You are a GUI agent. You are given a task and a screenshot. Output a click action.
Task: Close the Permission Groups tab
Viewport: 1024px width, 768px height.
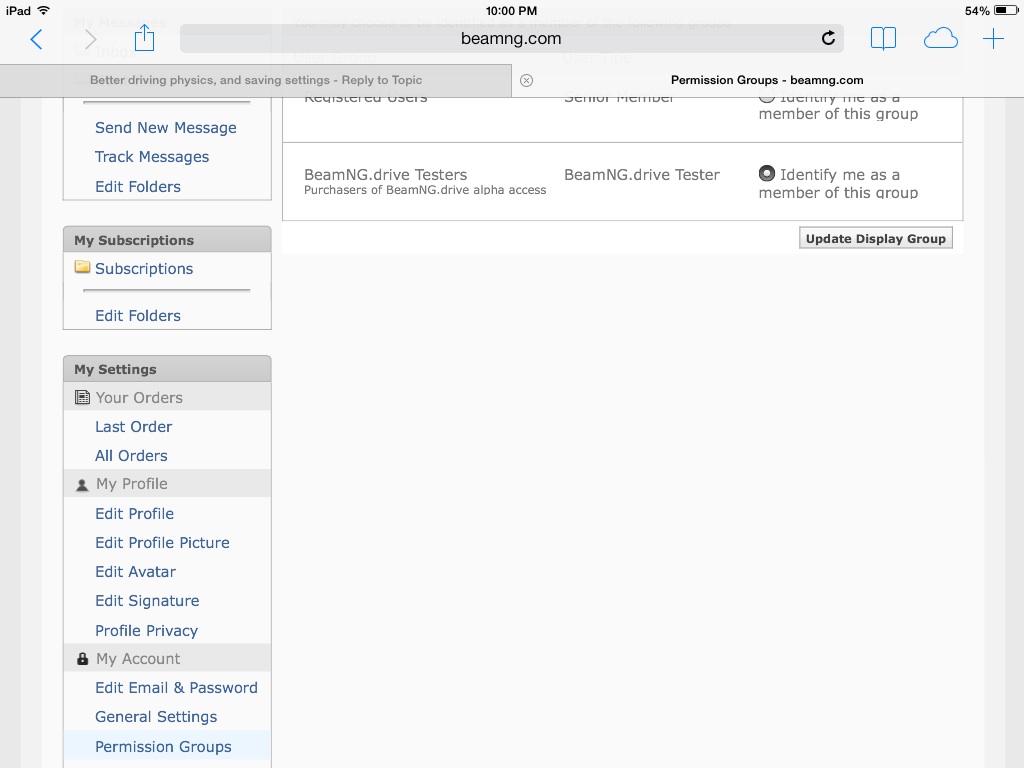(526, 80)
